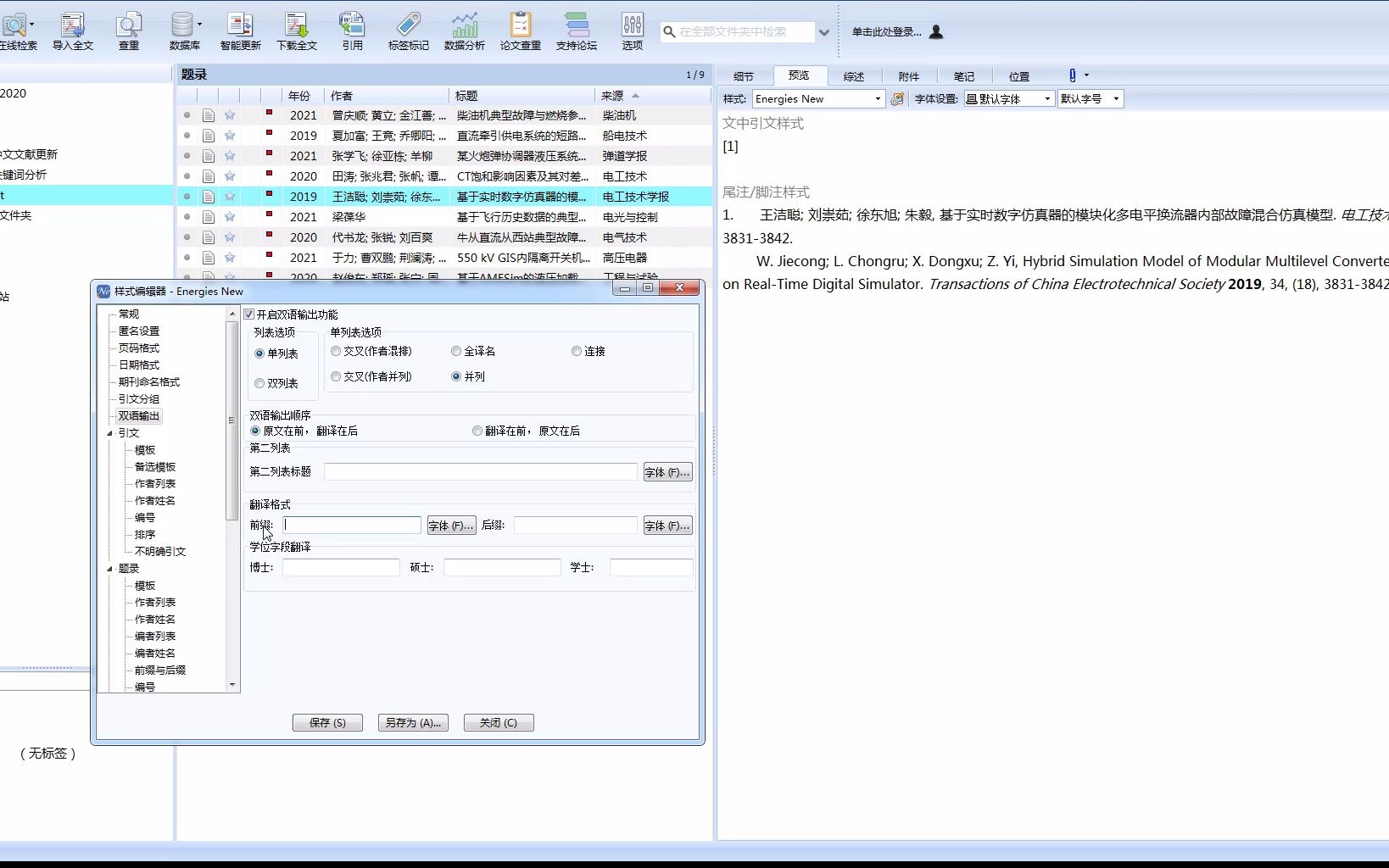
Task: Click the NoteExpress icon in style editor title bar
Action: (x=103, y=292)
